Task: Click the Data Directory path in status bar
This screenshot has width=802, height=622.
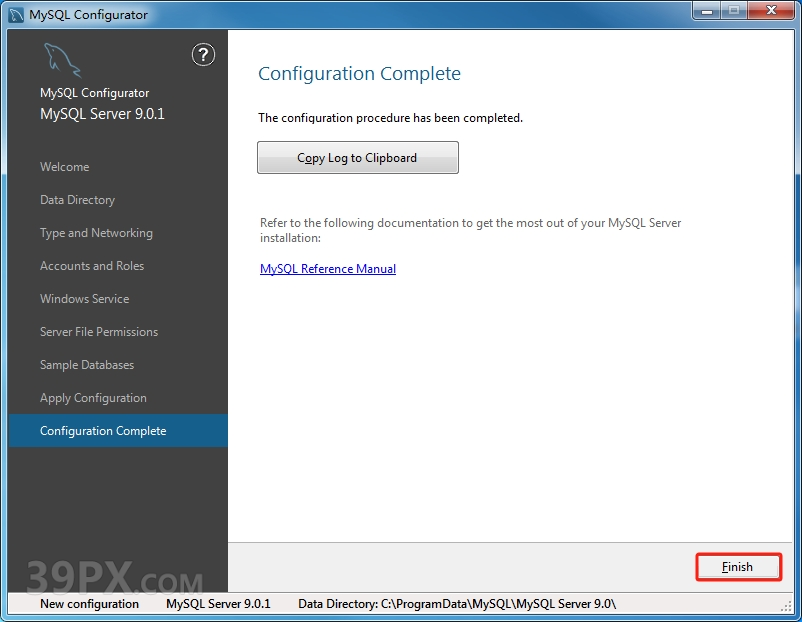Action: (x=457, y=604)
